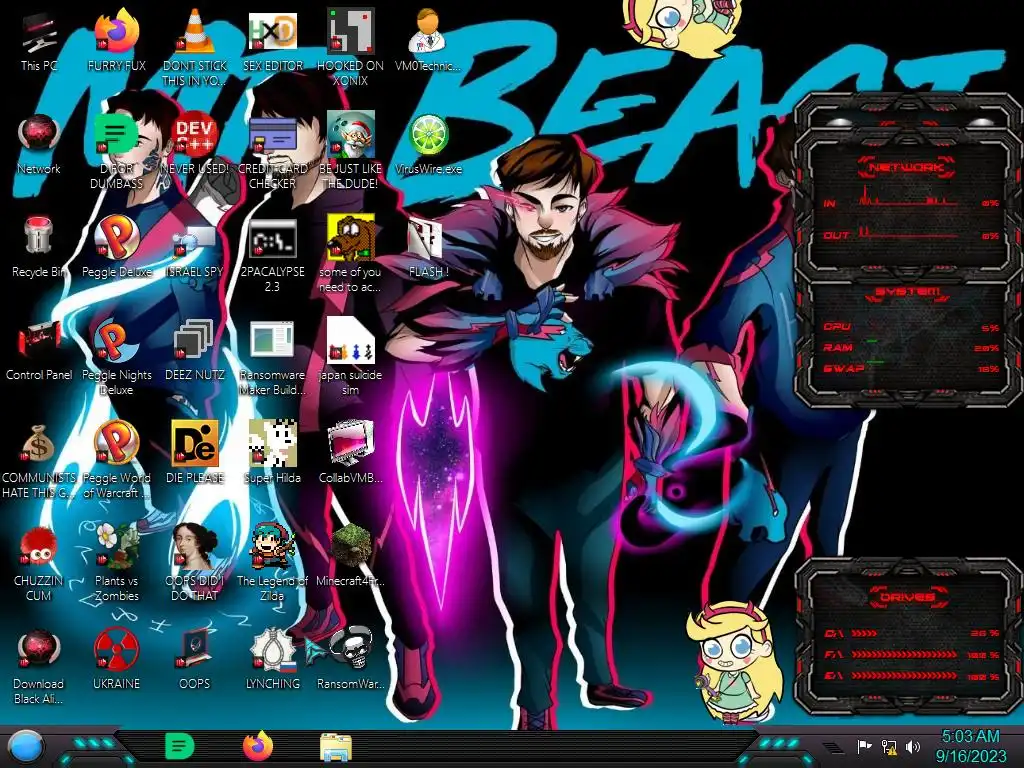Viewport: 1024px width, 768px height.
Task: Open File Explorer from the taskbar
Action: point(336,748)
